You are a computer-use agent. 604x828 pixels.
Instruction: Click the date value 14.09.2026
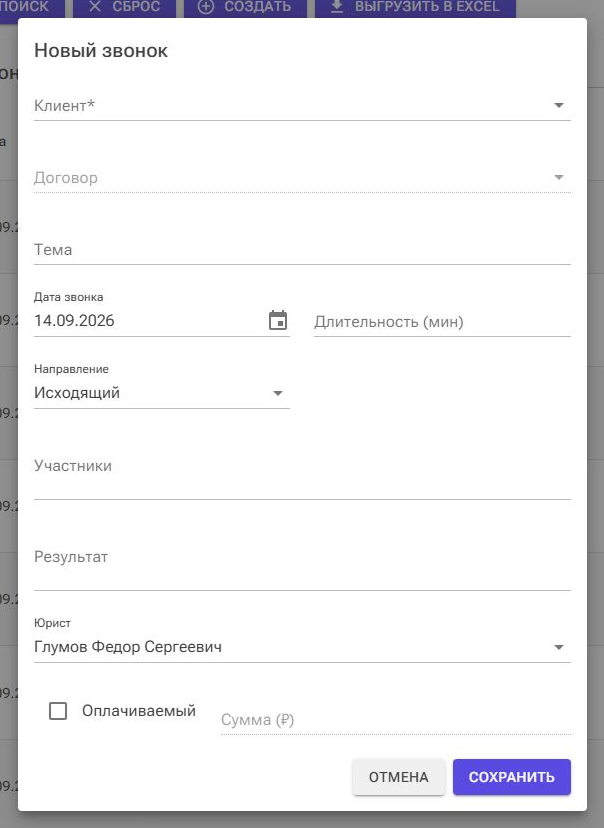coord(74,321)
